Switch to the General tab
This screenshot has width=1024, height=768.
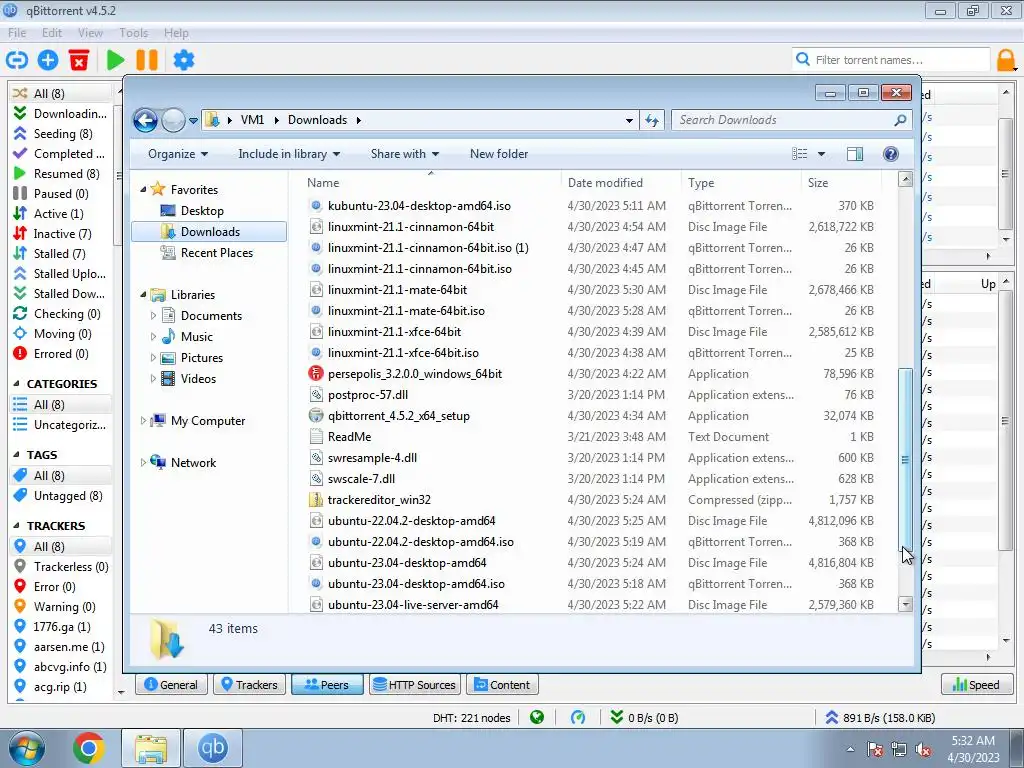point(171,684)
